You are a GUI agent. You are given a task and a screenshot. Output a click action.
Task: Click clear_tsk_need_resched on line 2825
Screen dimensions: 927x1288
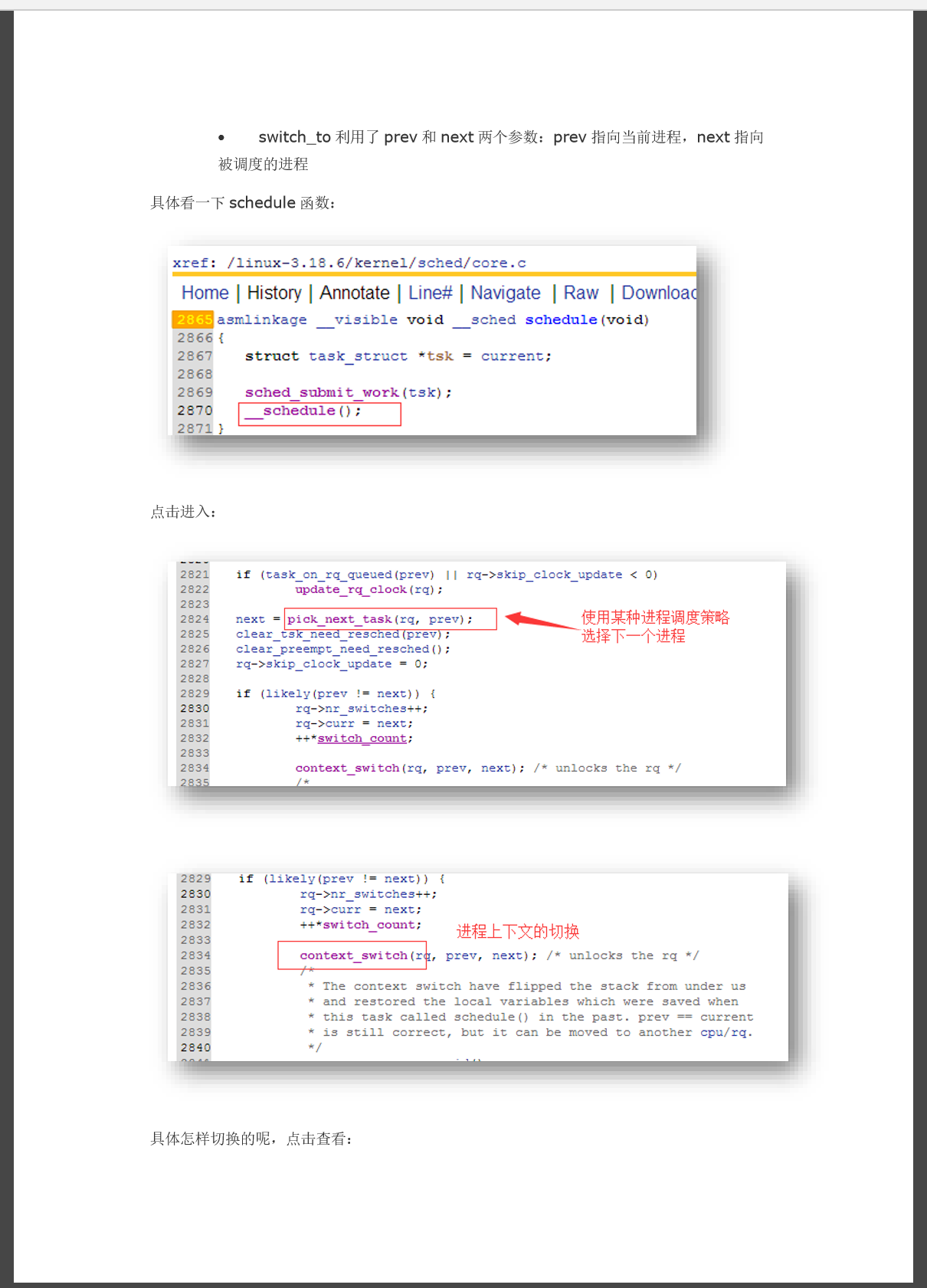tap(317, 634)
